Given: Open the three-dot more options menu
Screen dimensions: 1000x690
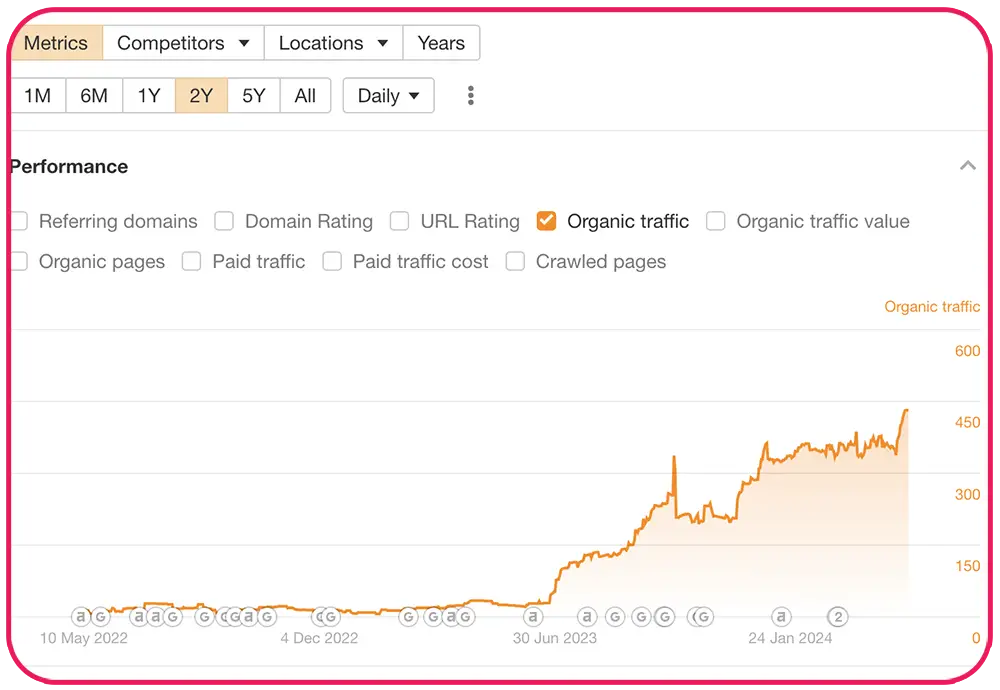Looking at the screenshot, I should tap(471, 96).
